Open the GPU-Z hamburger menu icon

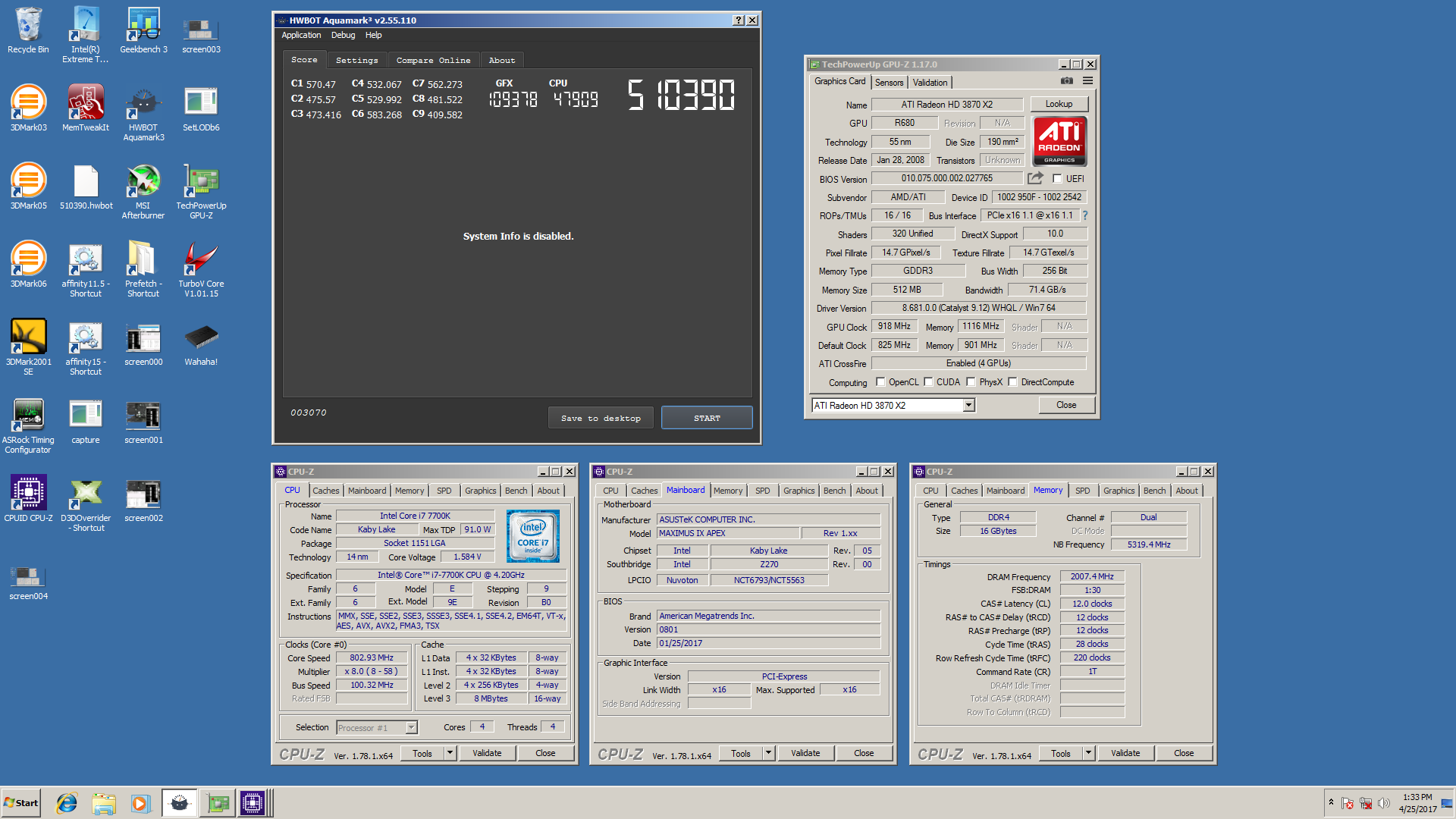click(1087, 81)
